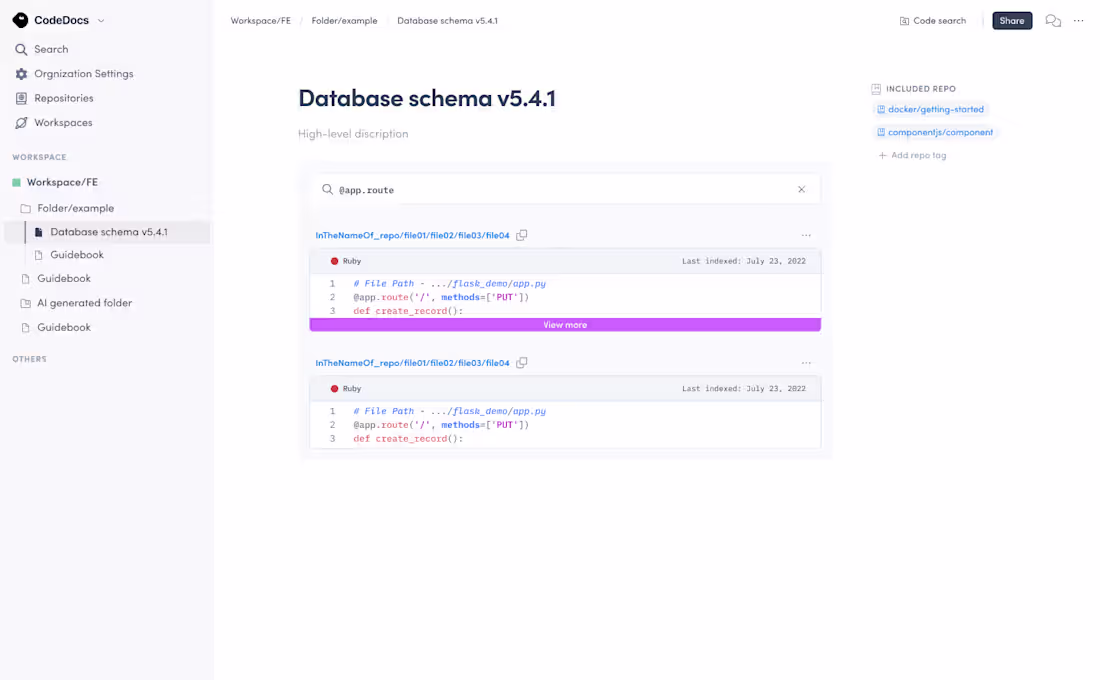Copy the first file path link icon
Image resolution: width=1100 pixels, height=680 pixels.
521,234
